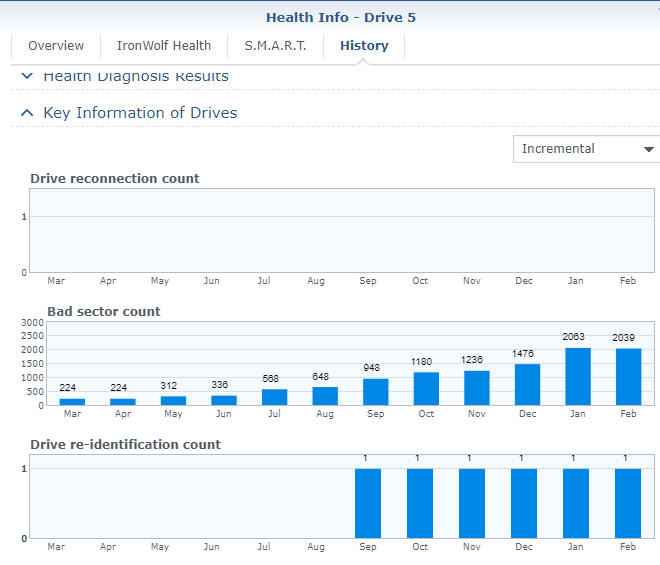Viewport: 660px width, 565px height.
Task: Expand the Health Diagnosis Results section chevron
Action: point(27,76)
